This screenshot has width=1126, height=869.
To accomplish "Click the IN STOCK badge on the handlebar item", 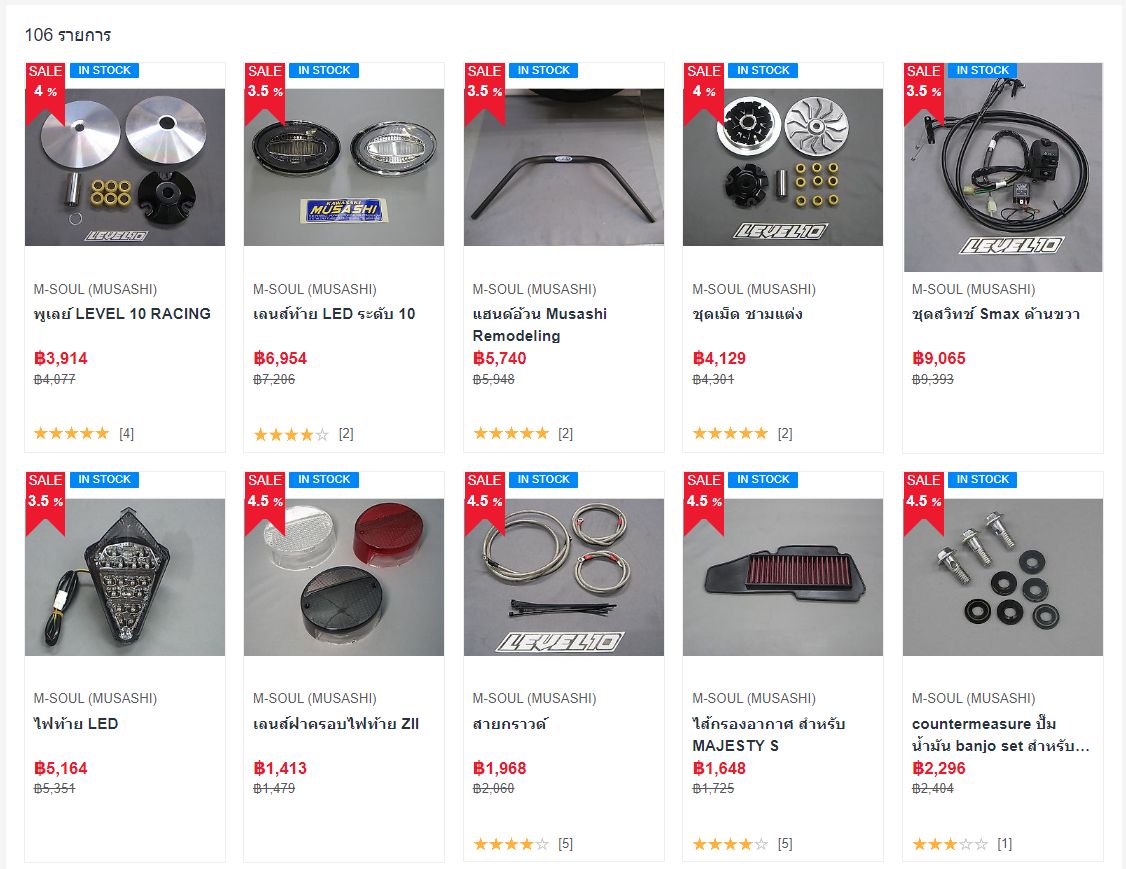I will coord(544,70).
